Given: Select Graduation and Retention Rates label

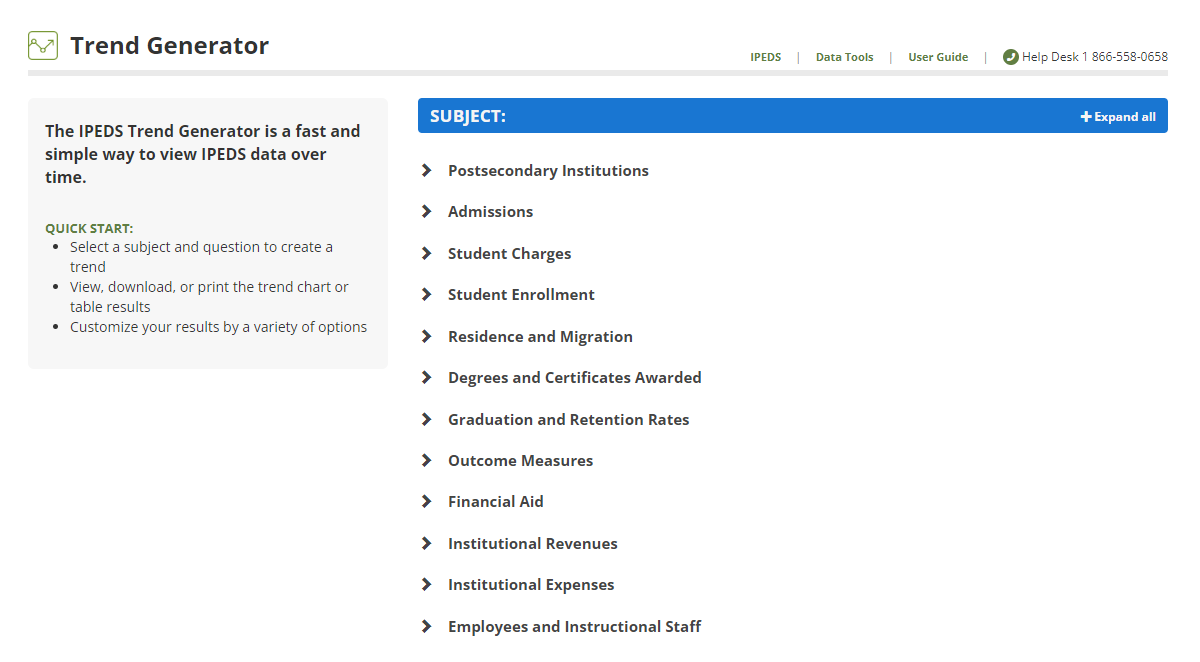Looking at the screenshot, I should pos(568,419).
